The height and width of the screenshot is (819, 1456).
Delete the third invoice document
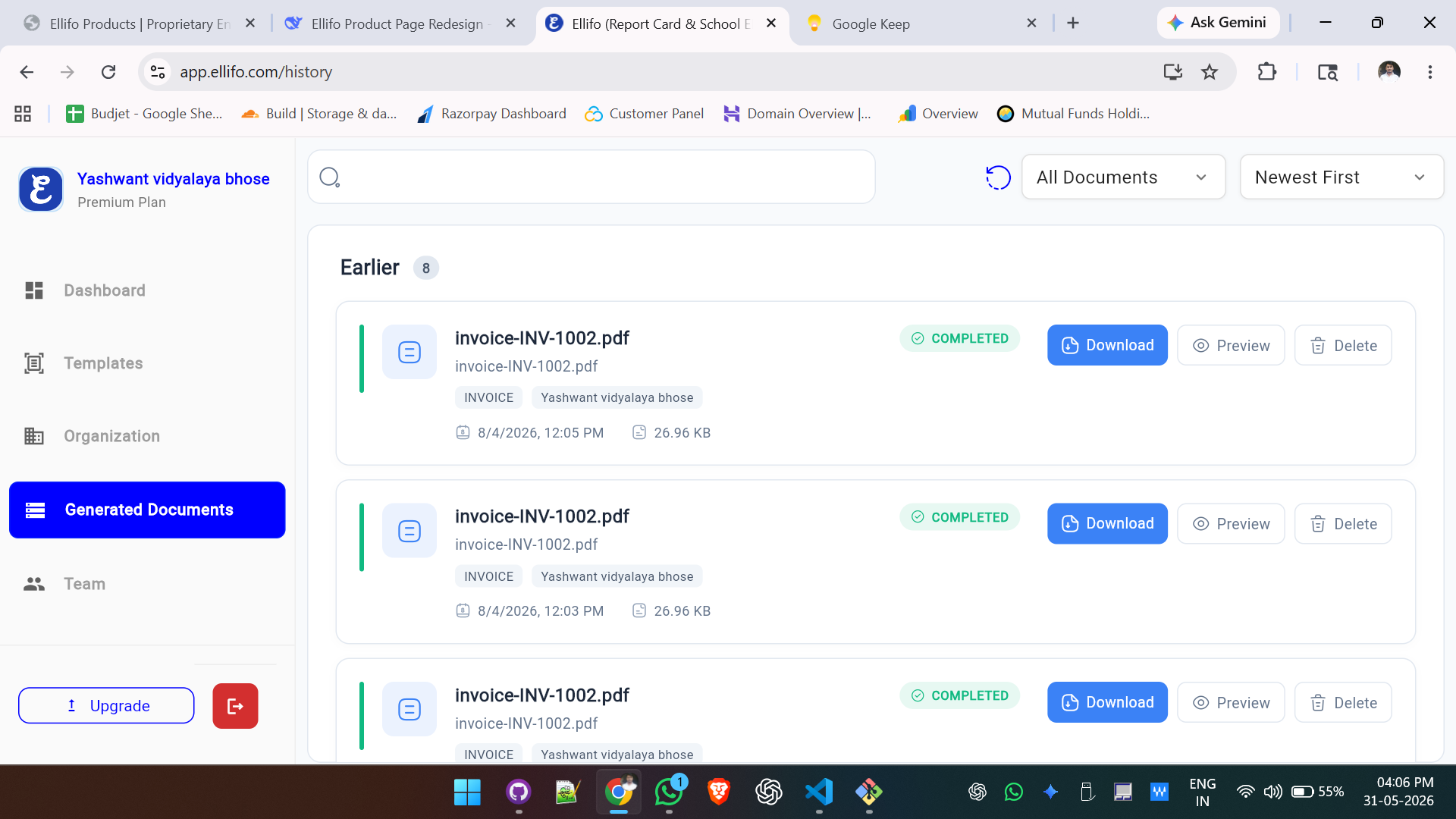point(1343,702)
